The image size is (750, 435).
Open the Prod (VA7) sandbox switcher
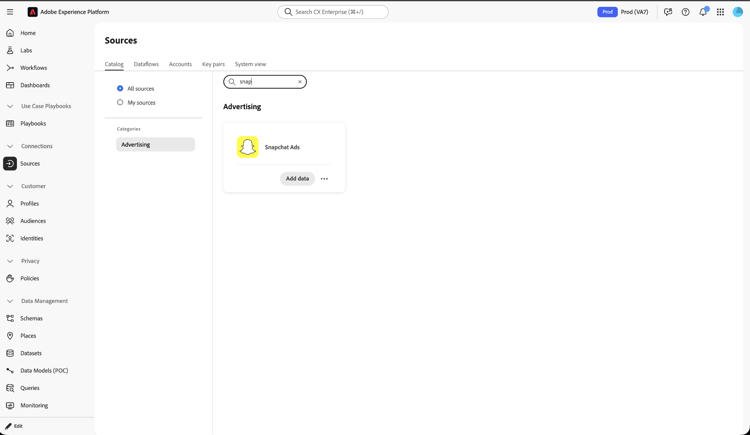pos(634,12)
